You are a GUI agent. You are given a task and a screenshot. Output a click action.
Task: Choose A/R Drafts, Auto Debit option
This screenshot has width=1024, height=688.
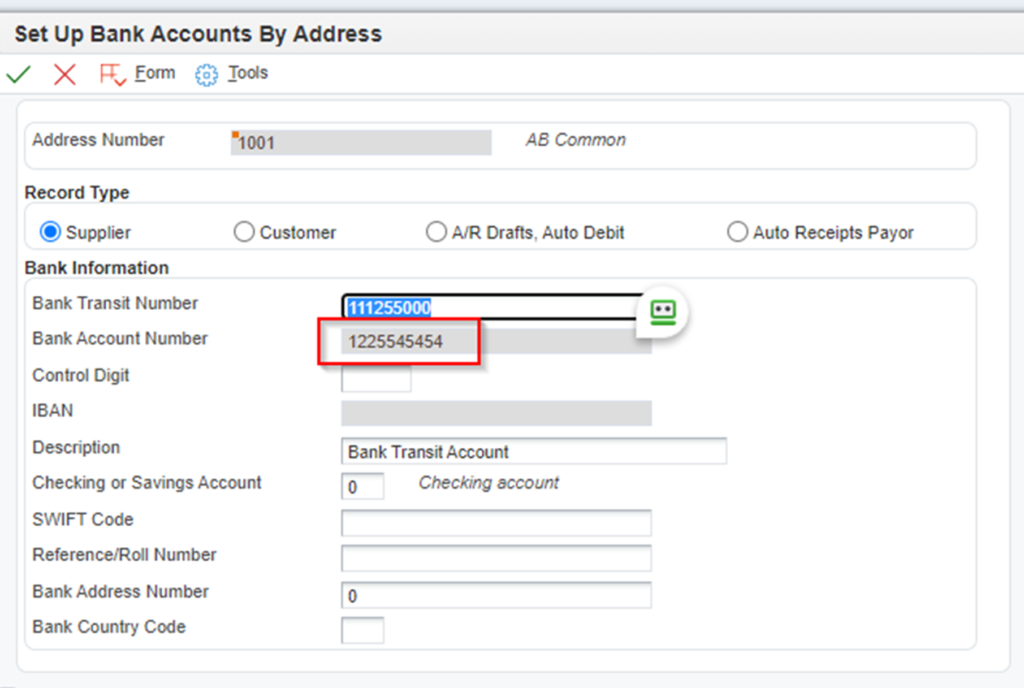(437, 231)
